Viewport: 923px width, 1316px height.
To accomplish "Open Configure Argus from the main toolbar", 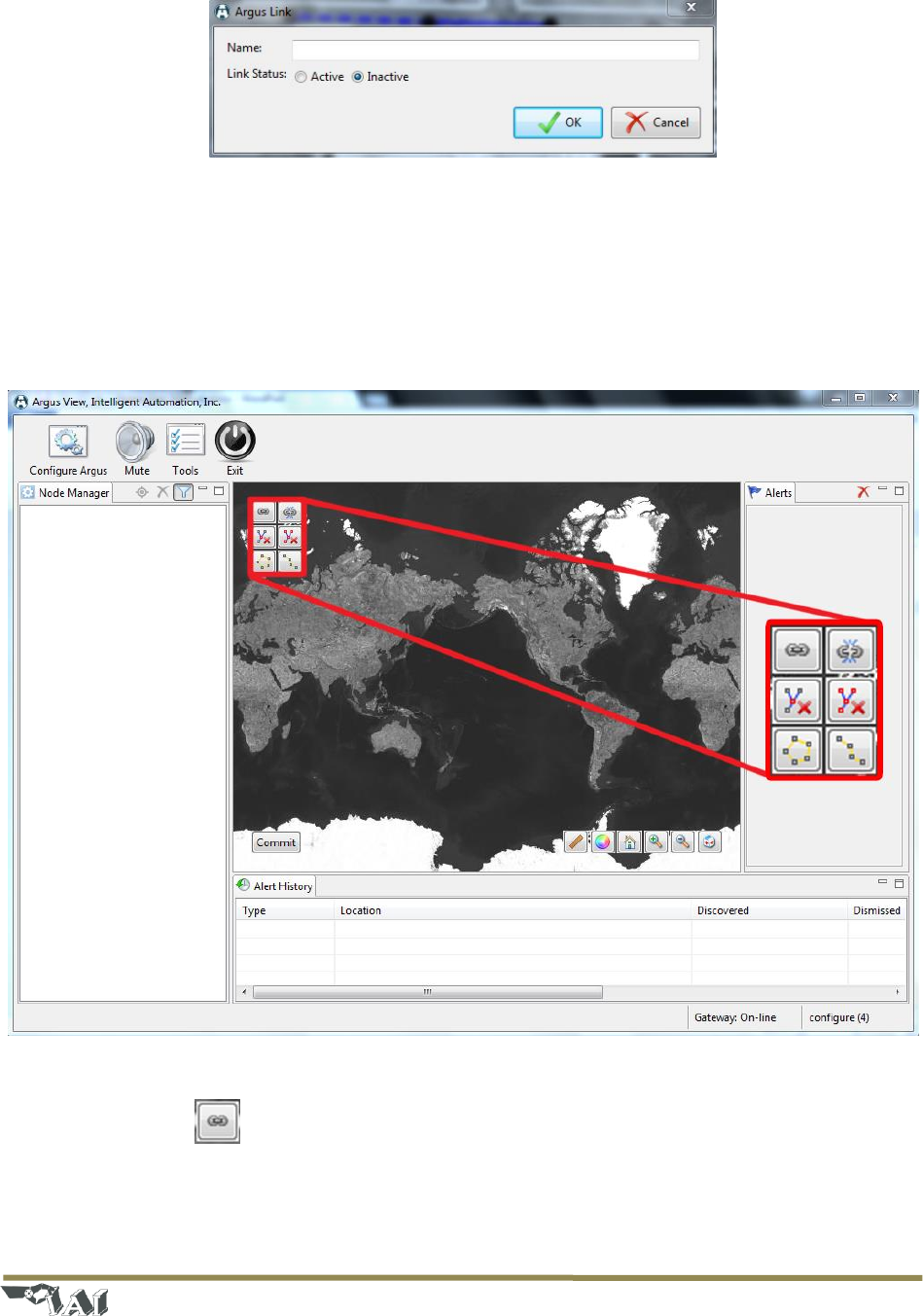I will (68, 450).
